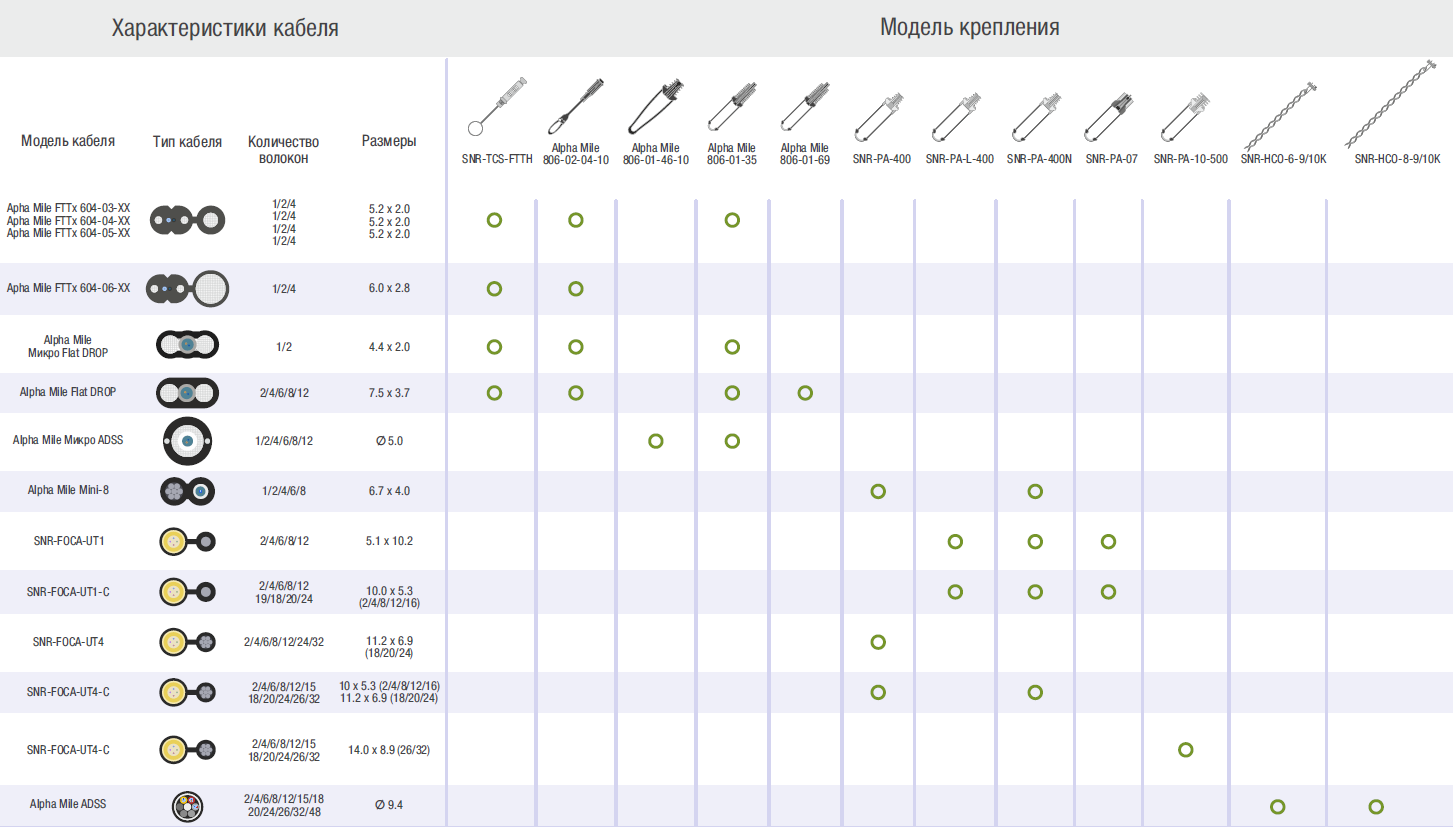1453x827 pixels.
Task: Click the SNR-PA-400 clamp image
Action: pyautogui.click(x=880, y=116)
